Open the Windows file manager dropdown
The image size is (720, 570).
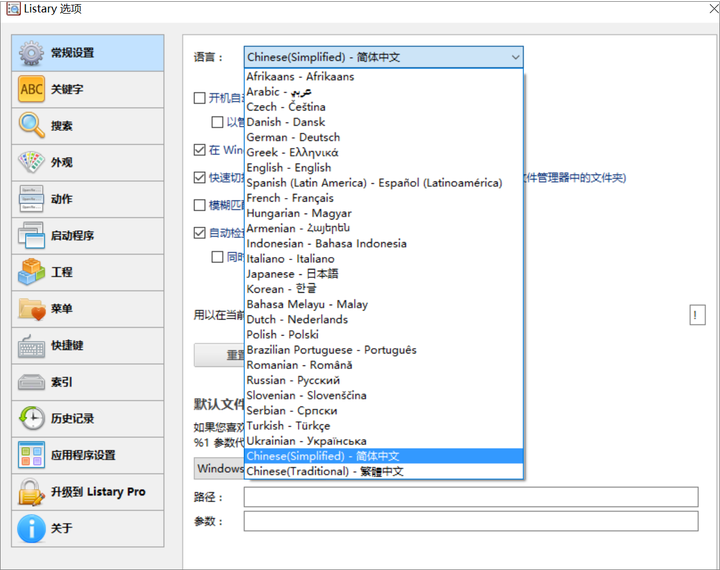click(x=219, y=468)
